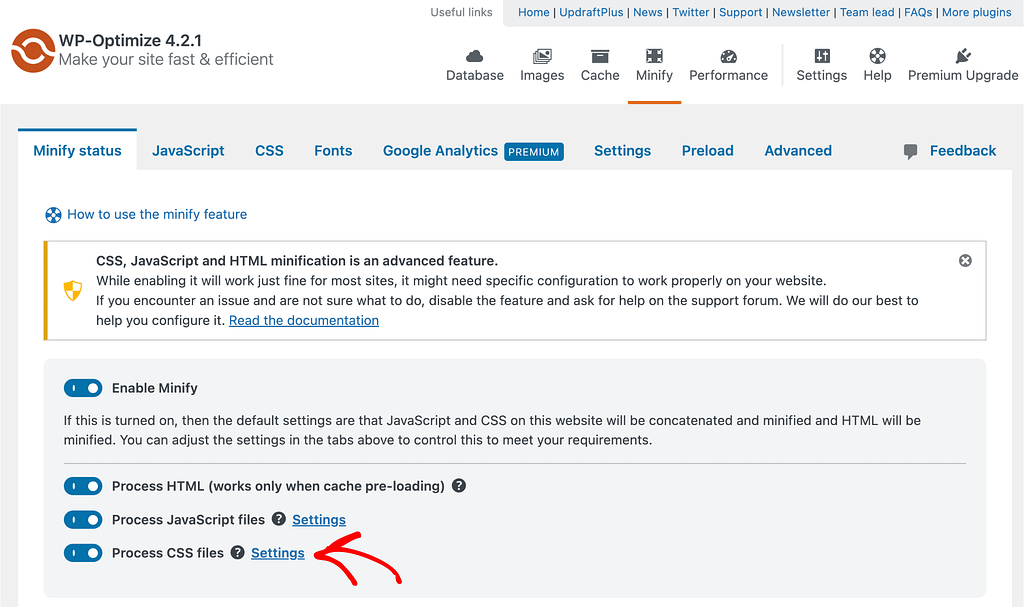
Task: Open the Cache section icon
Action: click(600, 56)
